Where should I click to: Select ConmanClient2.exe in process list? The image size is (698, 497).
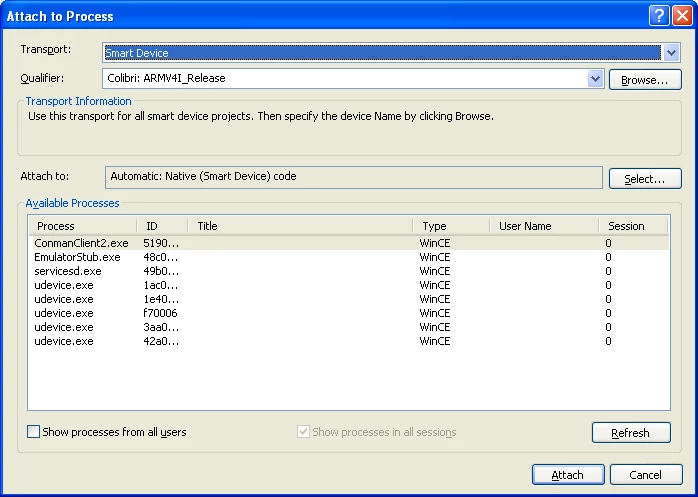(x=81, y=243)
